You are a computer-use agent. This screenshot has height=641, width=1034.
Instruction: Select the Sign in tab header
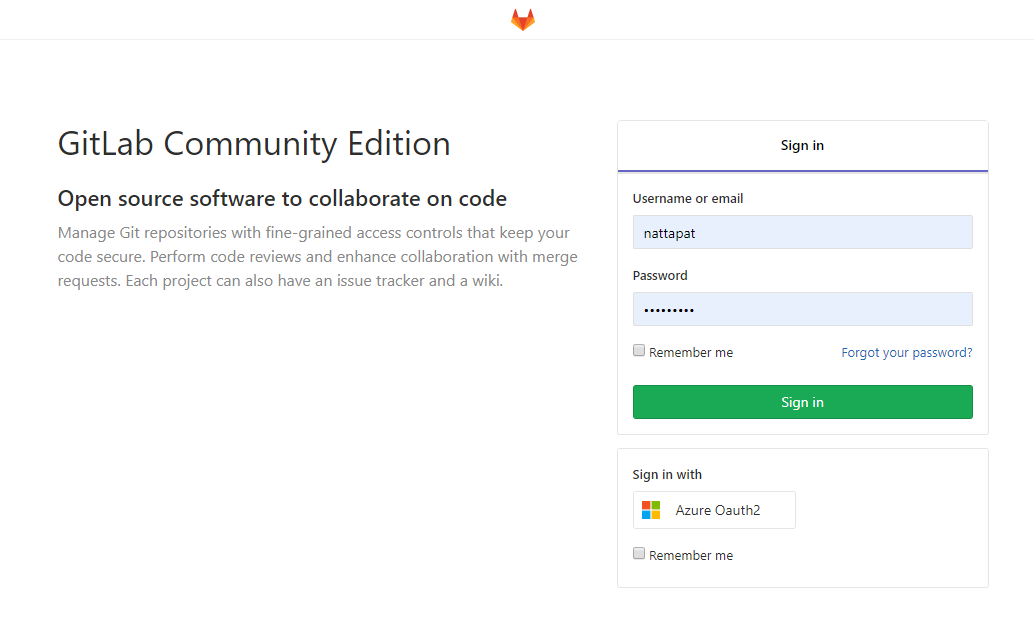[x=802, y=145]
